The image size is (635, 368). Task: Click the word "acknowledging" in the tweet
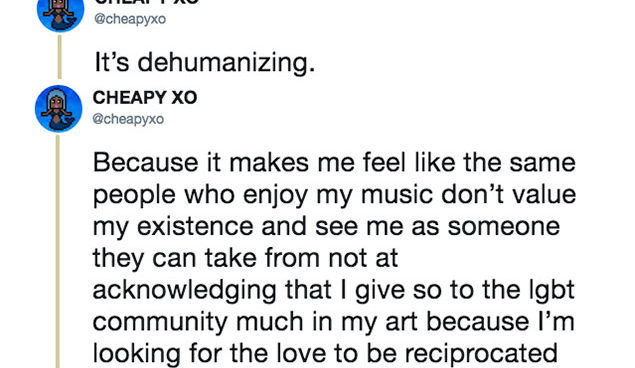click(x=184, y=291)
